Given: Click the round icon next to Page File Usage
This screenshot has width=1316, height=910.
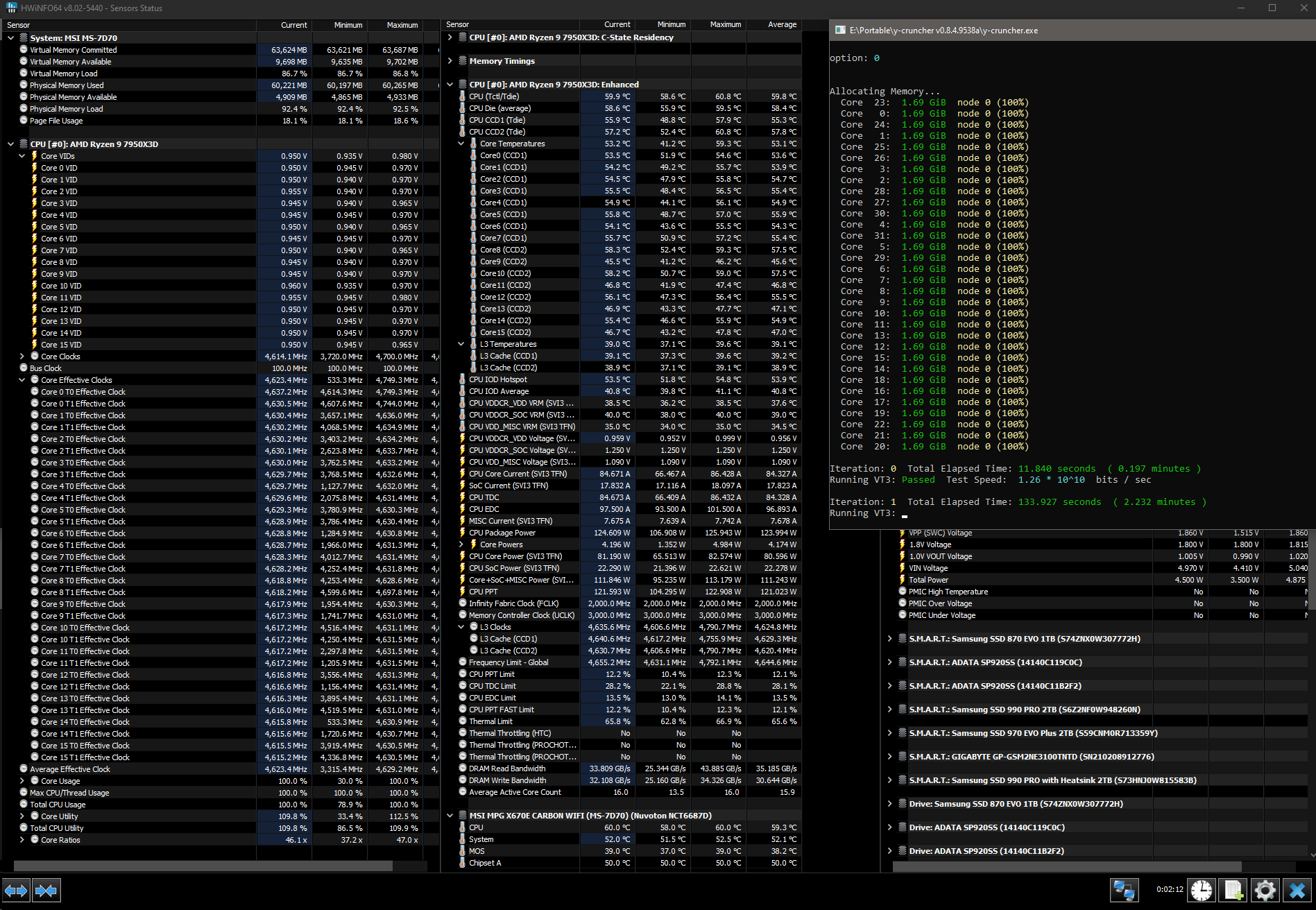Looking at the screenshot, I should pos(24,121).
